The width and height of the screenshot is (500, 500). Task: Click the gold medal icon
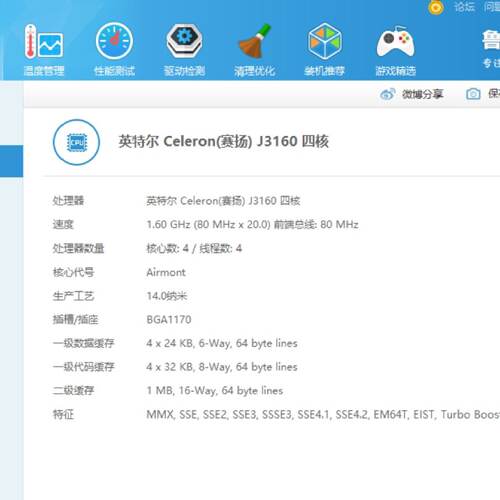click(436, 7)
